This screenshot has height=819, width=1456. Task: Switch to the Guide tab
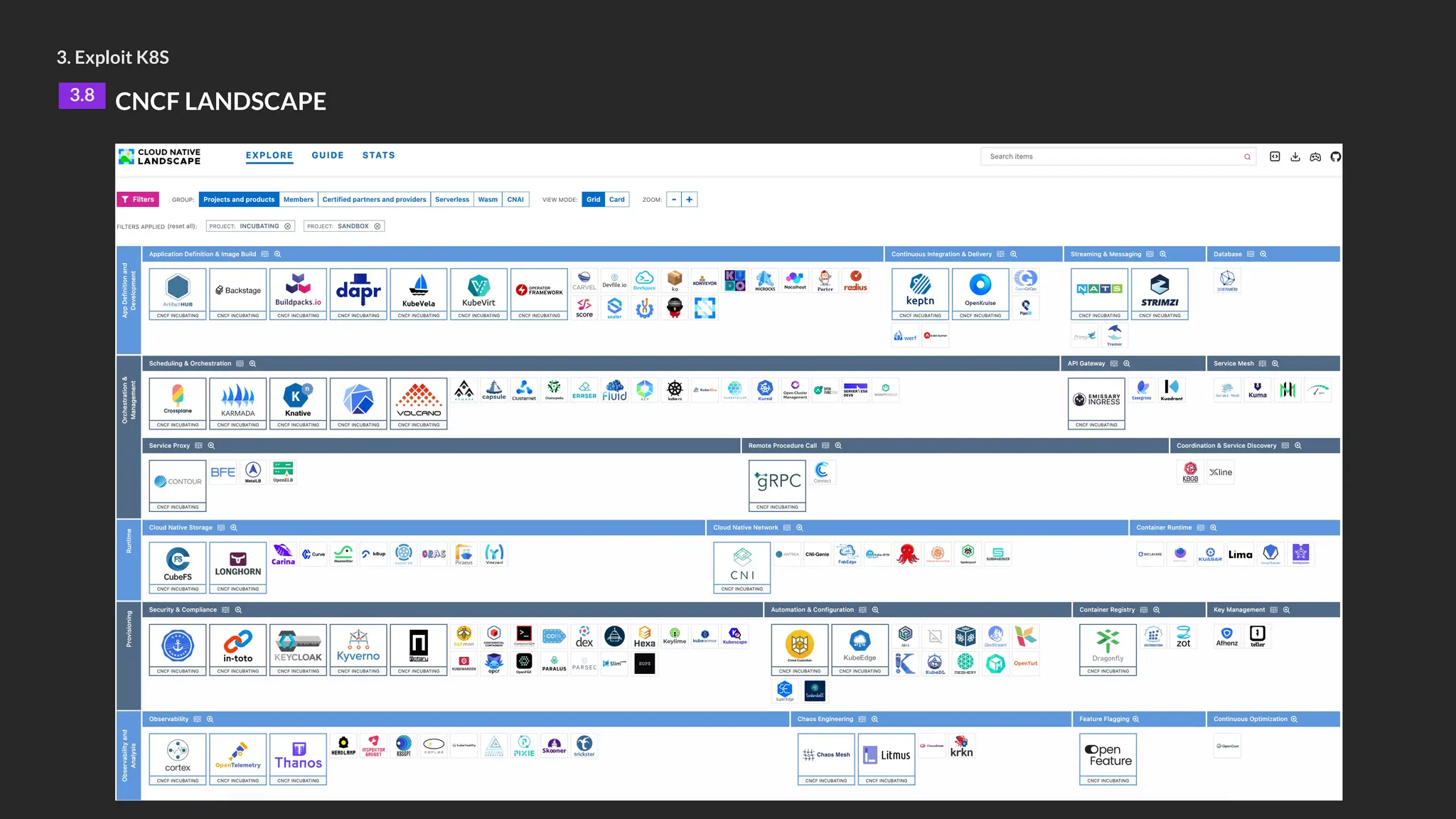[x=327, y=155]
